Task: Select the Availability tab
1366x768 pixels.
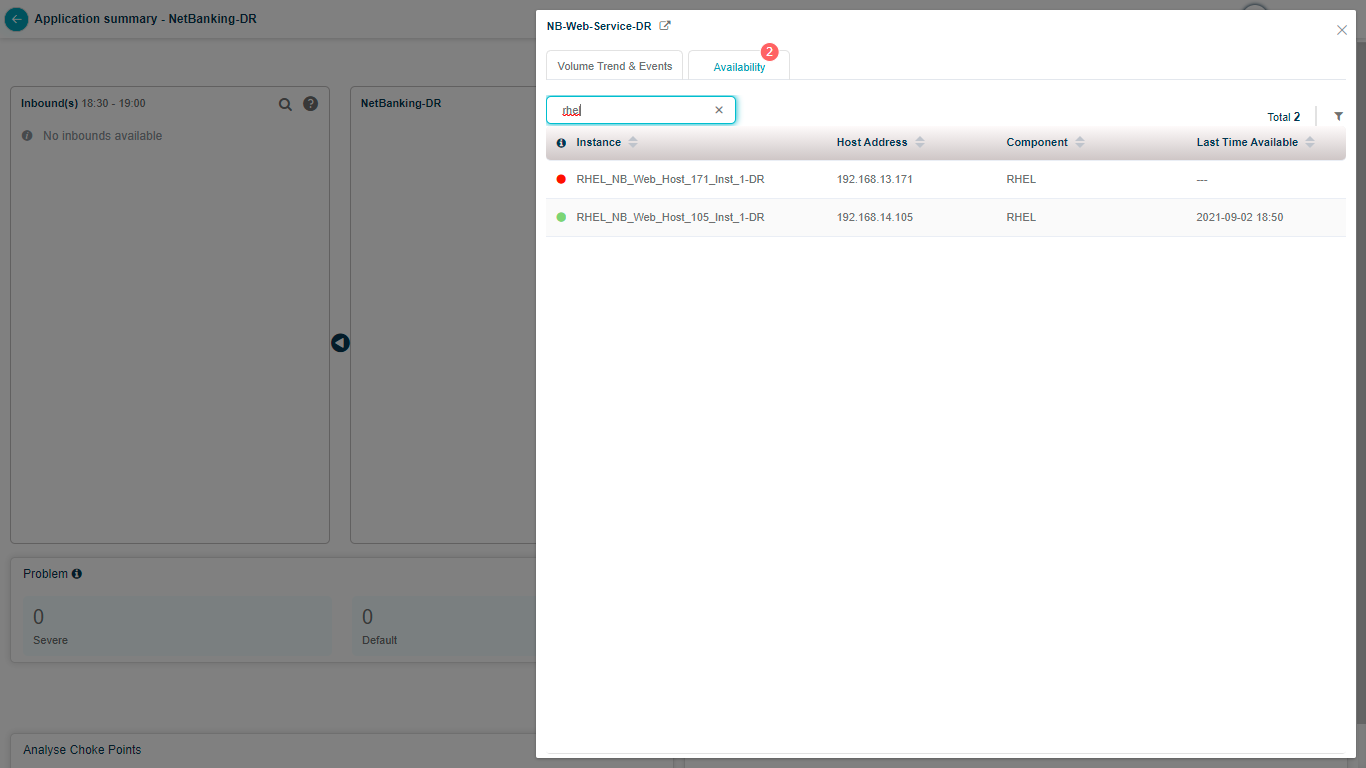Action: (739, 67)
